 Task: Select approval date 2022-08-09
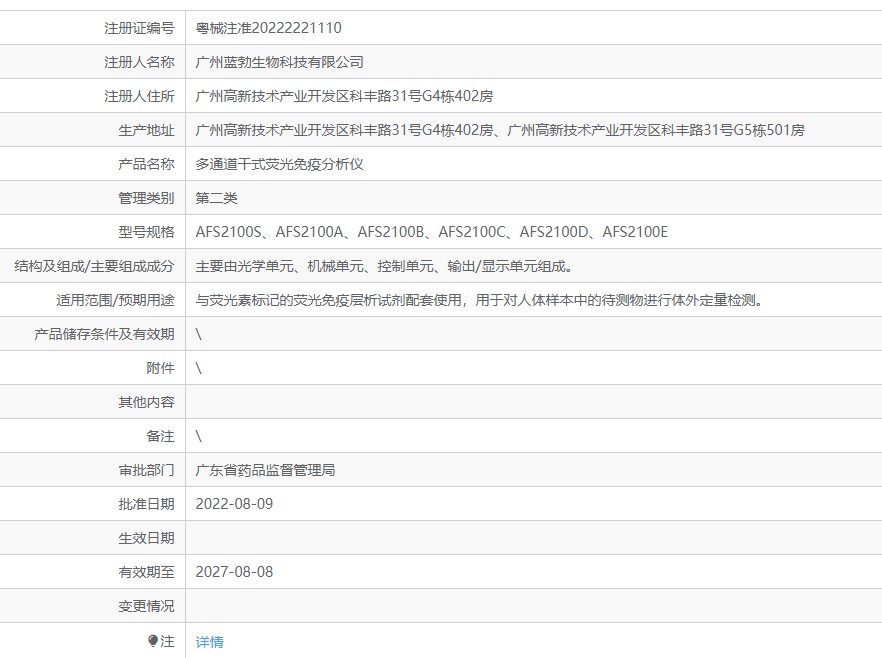pos(234,504)
